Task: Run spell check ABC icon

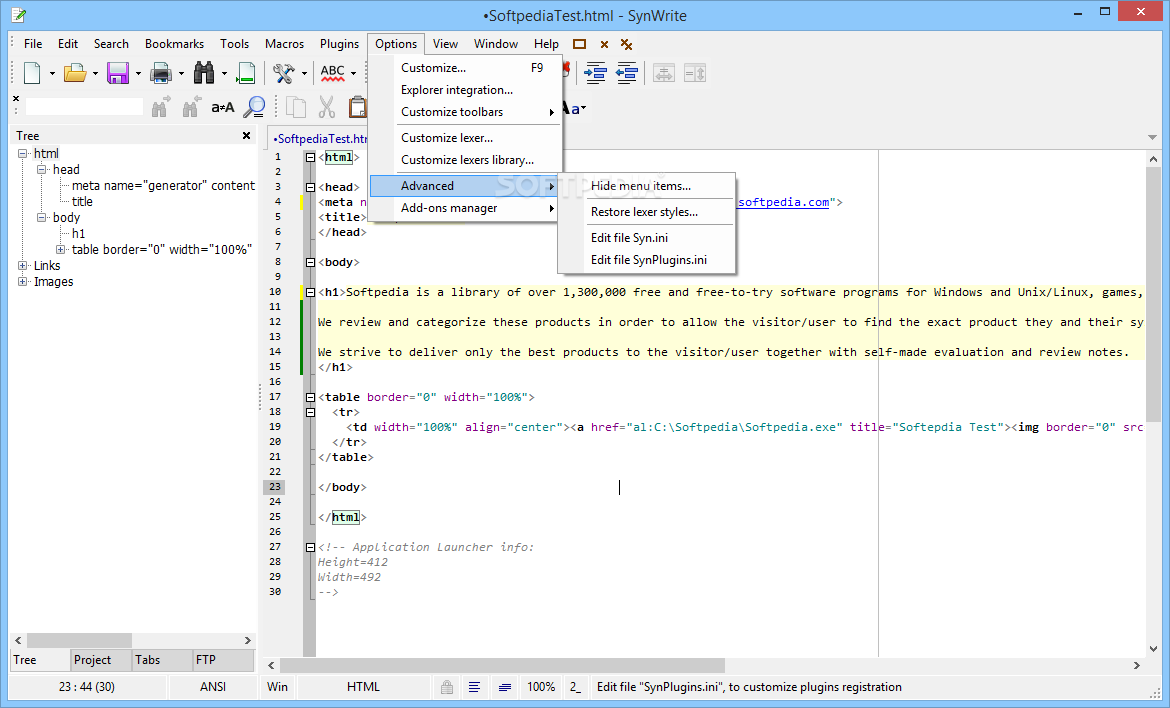Action: (x=333, y=73)
